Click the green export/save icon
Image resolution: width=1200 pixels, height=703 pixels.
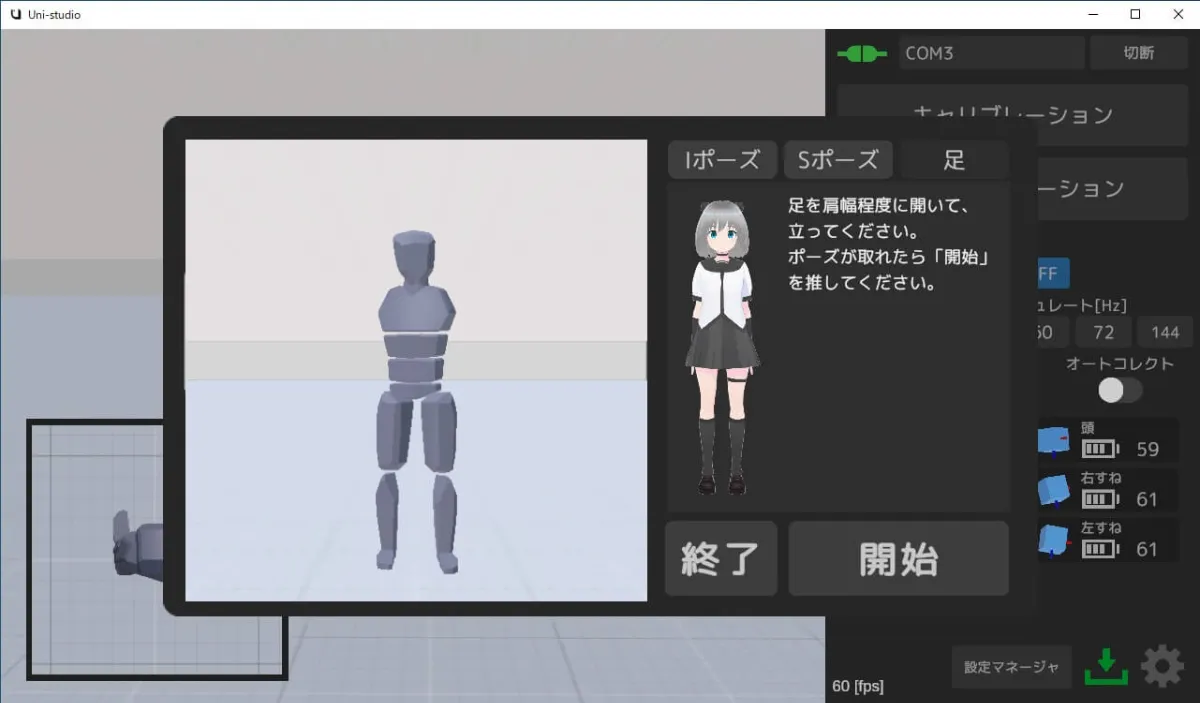click(x=1107, y=666)
